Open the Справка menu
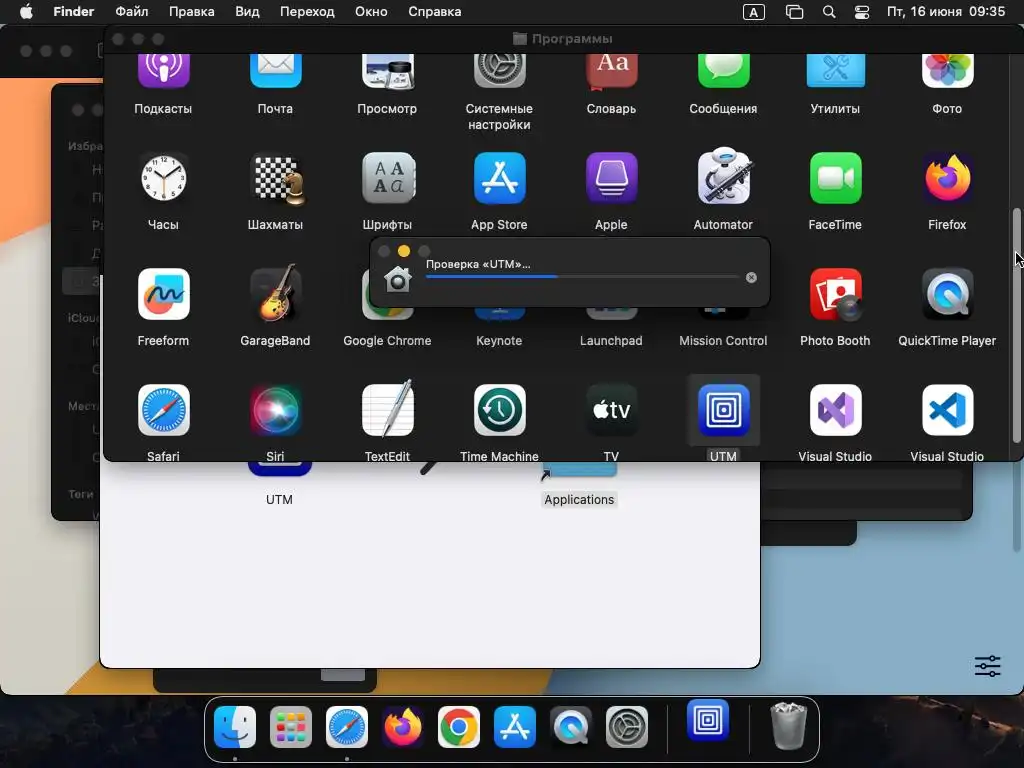The image size is (1024, 768). click(435, 12)
